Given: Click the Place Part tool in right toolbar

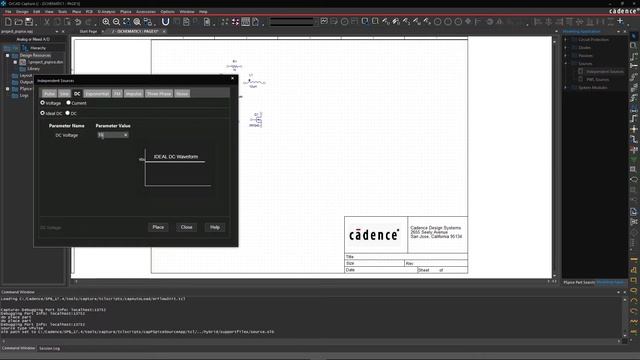Looking at the screenshot, I should click(x=633, y=46).
